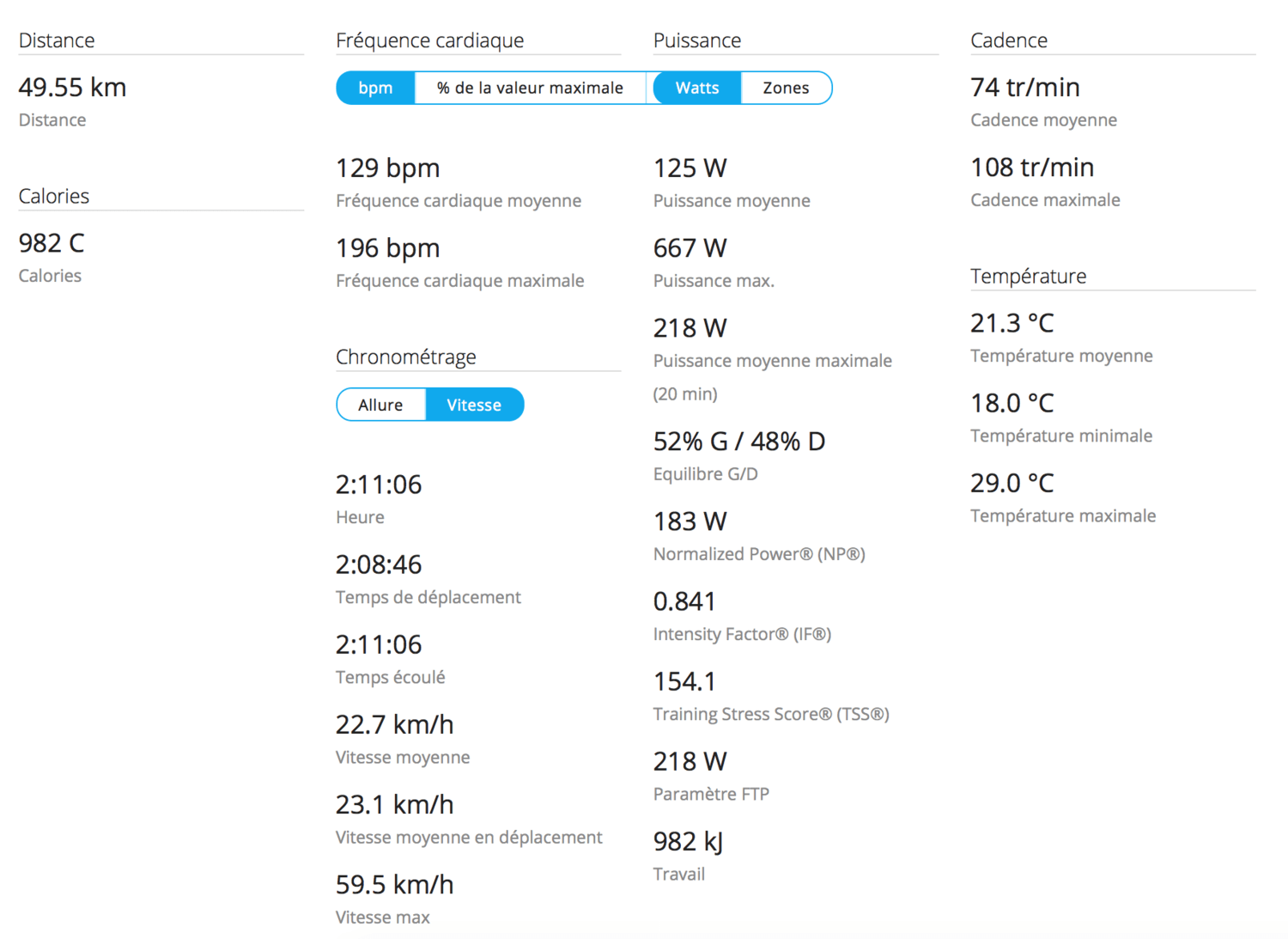
Task: Click the 74 tr/min average cadence value
Action: pyautogui.click(x=1024, y=87)
